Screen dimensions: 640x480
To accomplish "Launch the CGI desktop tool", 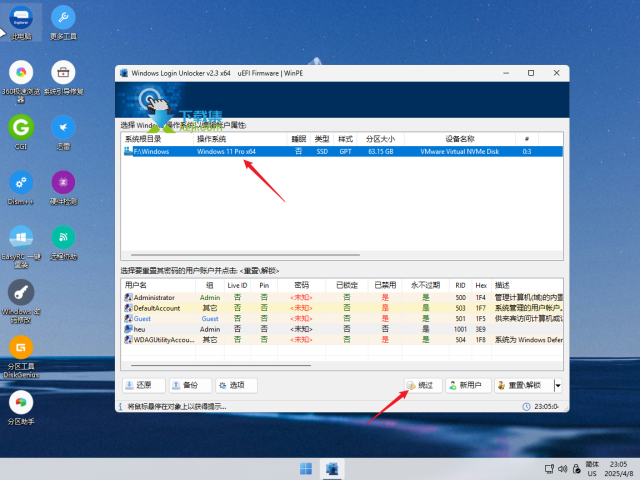I will (20, 128).
